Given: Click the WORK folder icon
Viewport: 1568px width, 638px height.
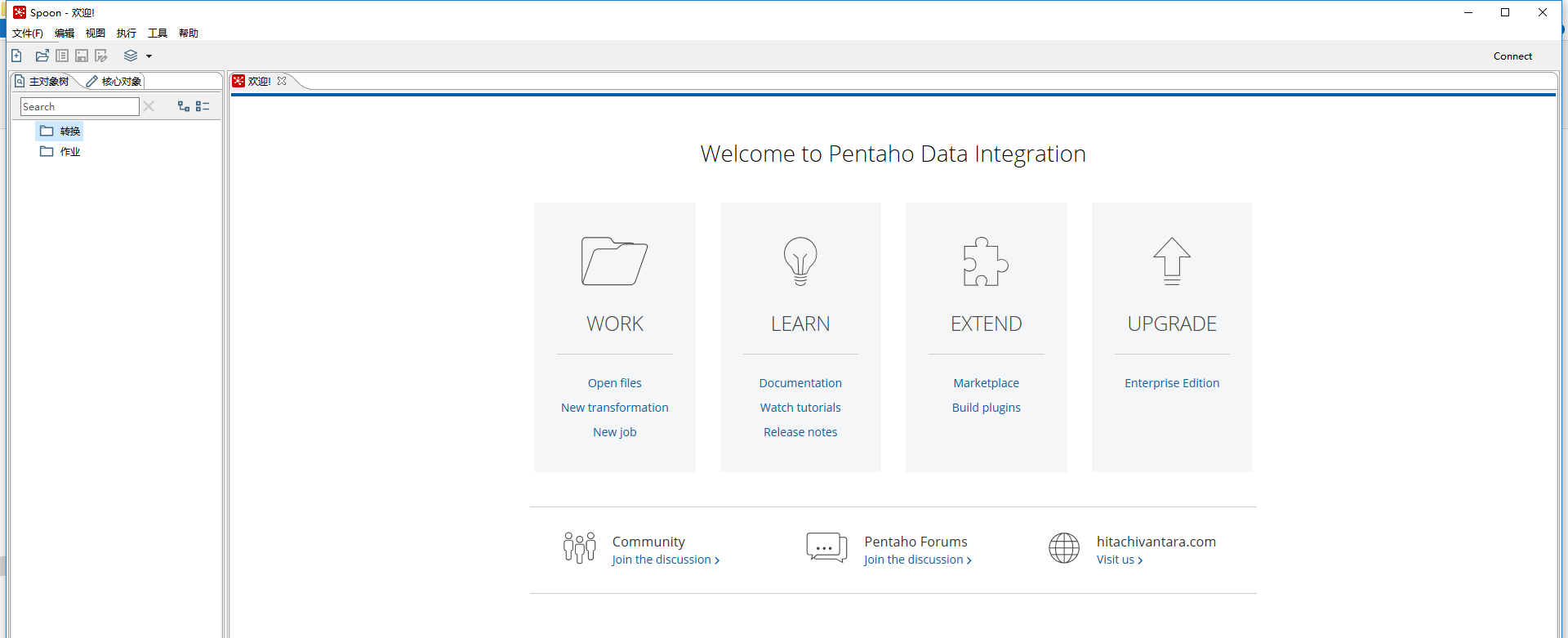Looking at the screenshot, I should (x=614, y=261).
